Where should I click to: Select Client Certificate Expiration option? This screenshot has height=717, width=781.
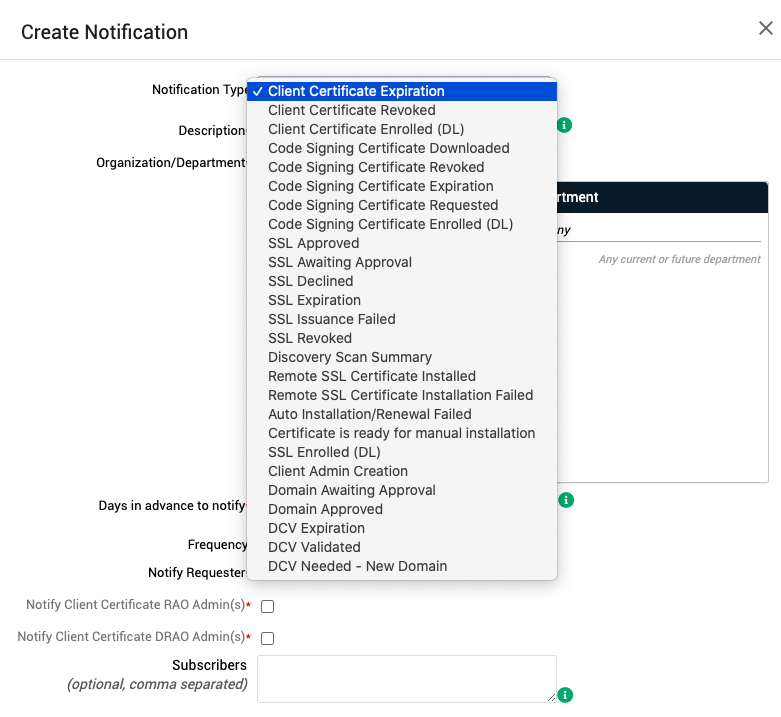click(356, 91)
